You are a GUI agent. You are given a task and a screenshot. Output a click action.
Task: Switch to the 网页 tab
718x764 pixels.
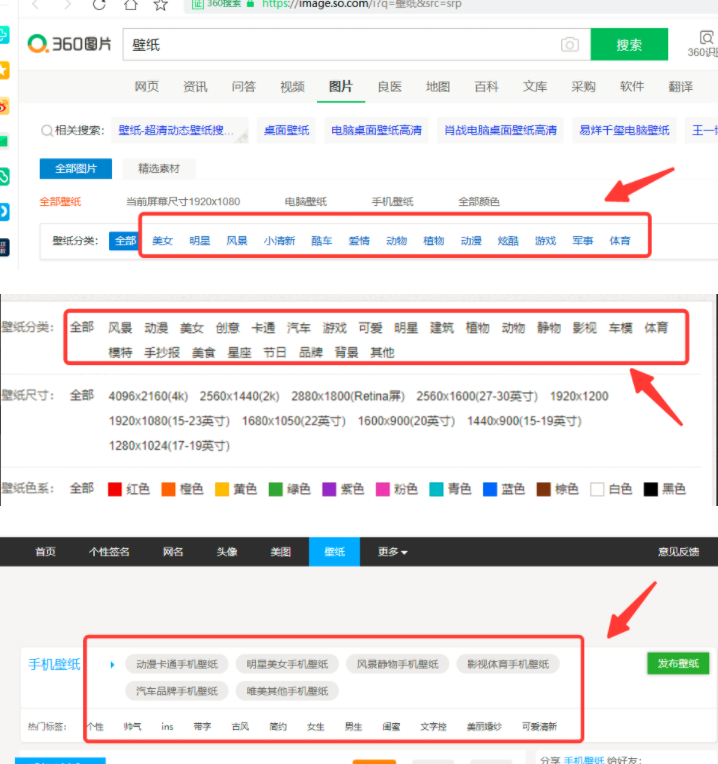pyautogui.click(x=147, y=87)
